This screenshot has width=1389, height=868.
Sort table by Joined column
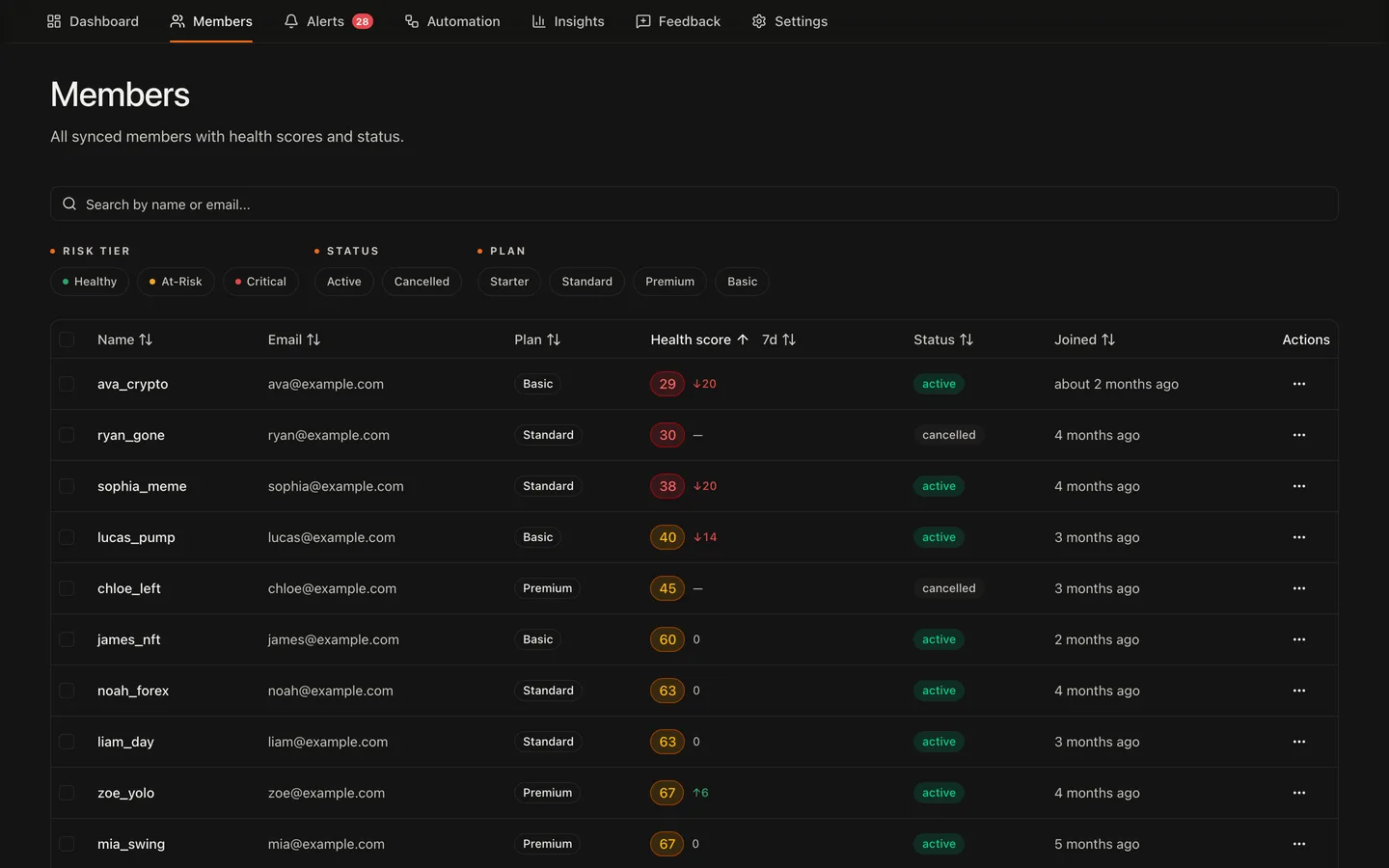1084,339
